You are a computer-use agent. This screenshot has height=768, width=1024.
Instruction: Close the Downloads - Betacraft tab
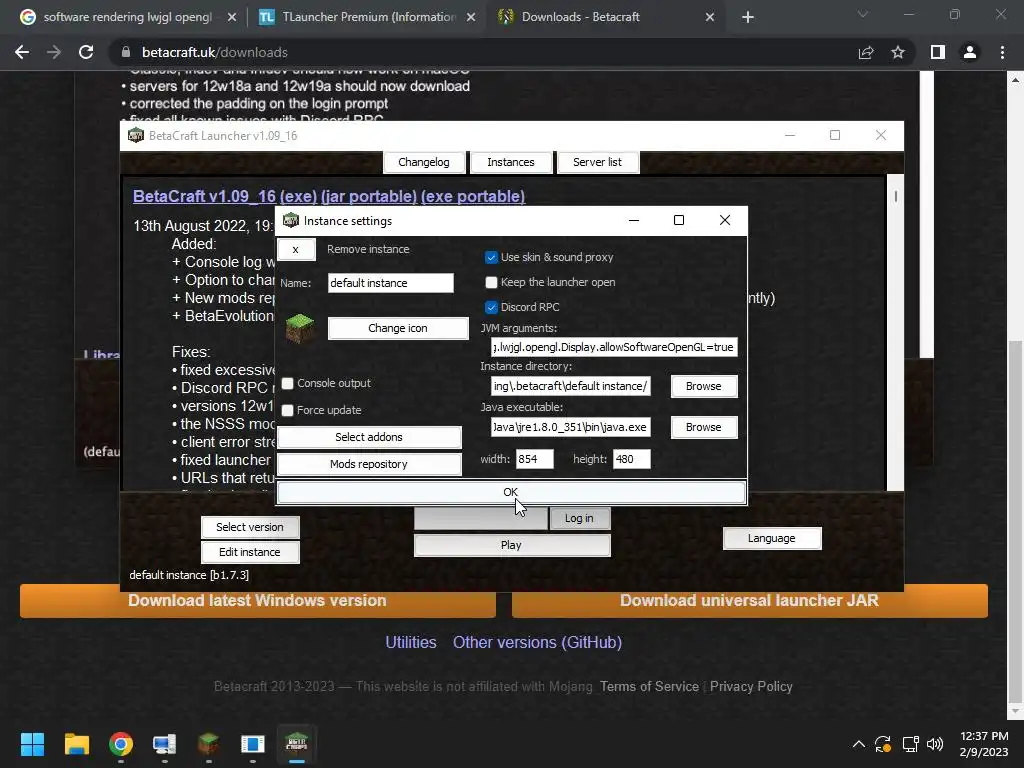click(x=710, y=17)
